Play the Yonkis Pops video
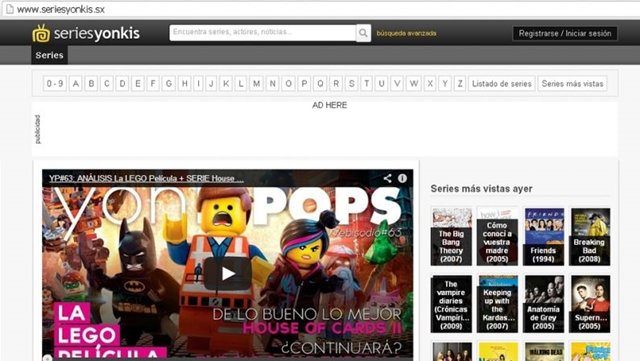The image size is (640, 361). pyautogui.click(x=228, y=273)
